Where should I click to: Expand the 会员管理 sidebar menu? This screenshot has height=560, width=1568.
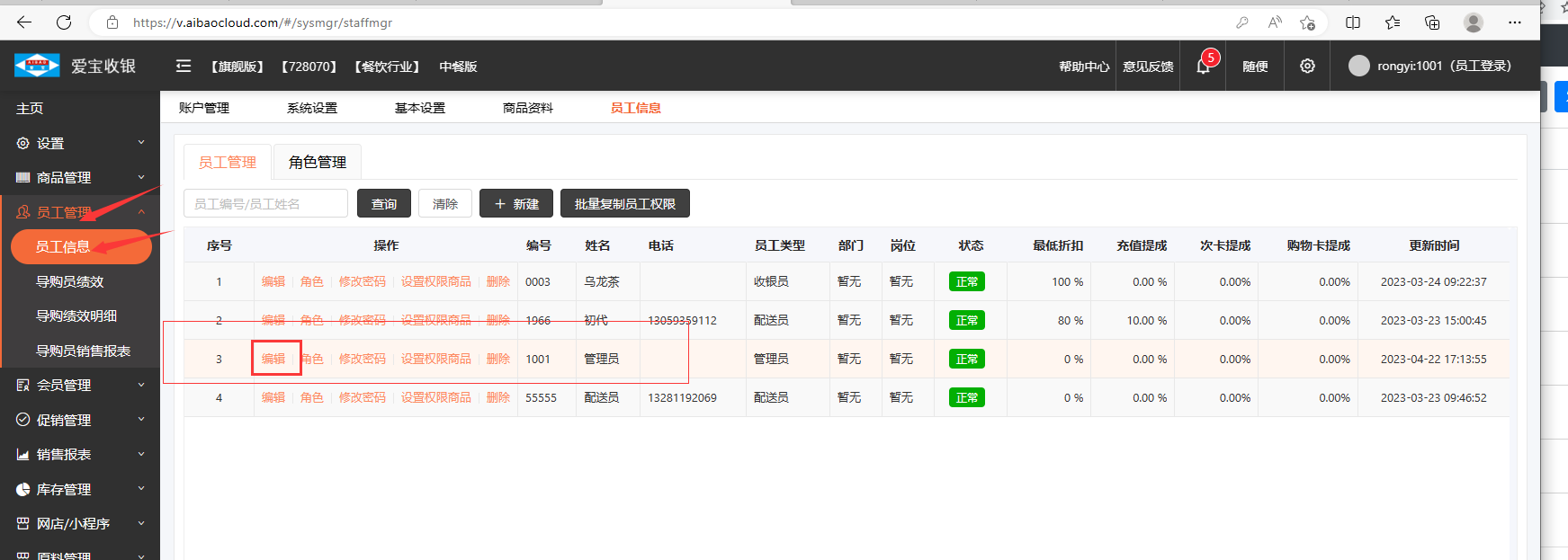point(79,386)
